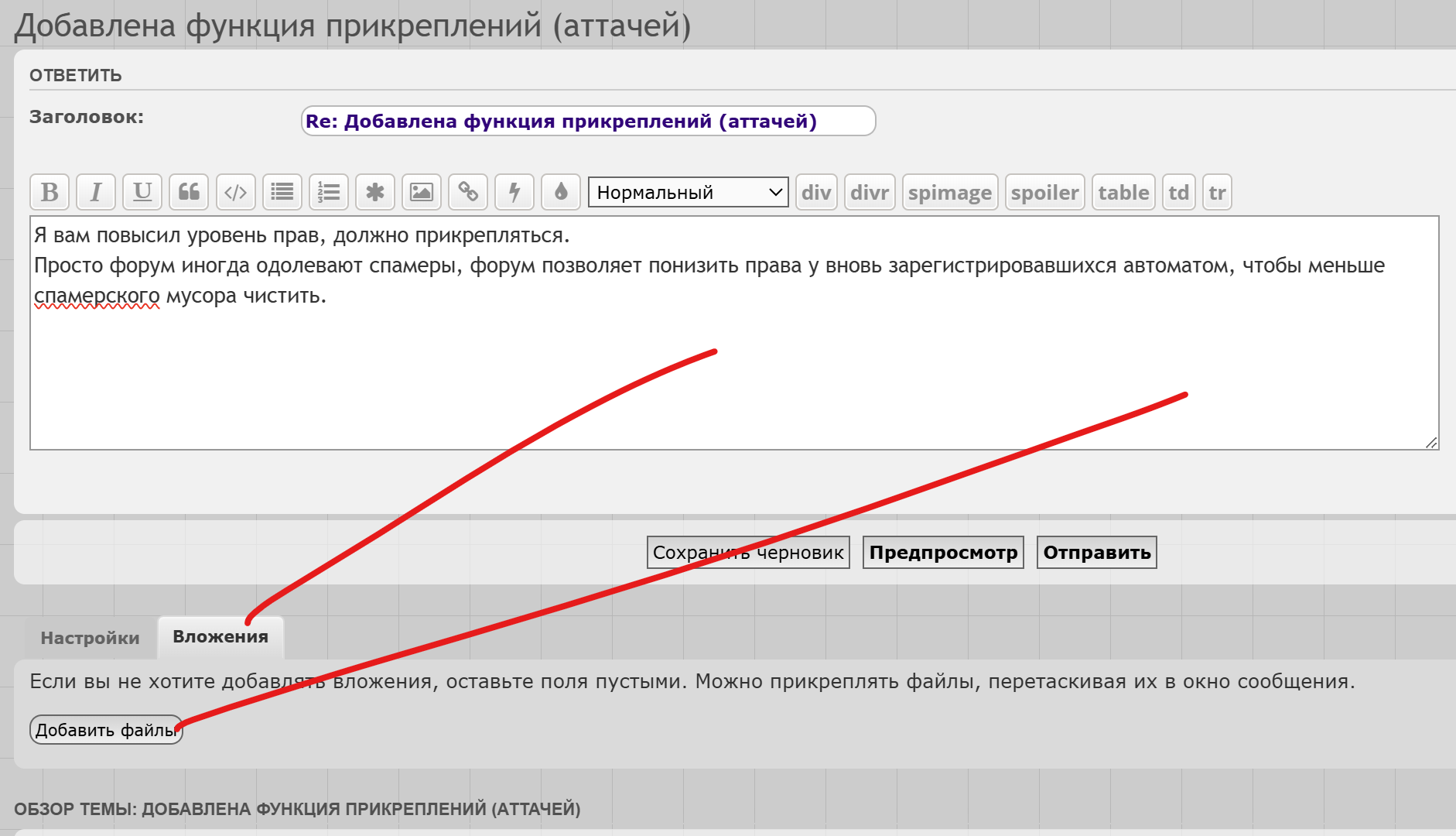Click the Предпросмотр button

click(x=943, y=552)
